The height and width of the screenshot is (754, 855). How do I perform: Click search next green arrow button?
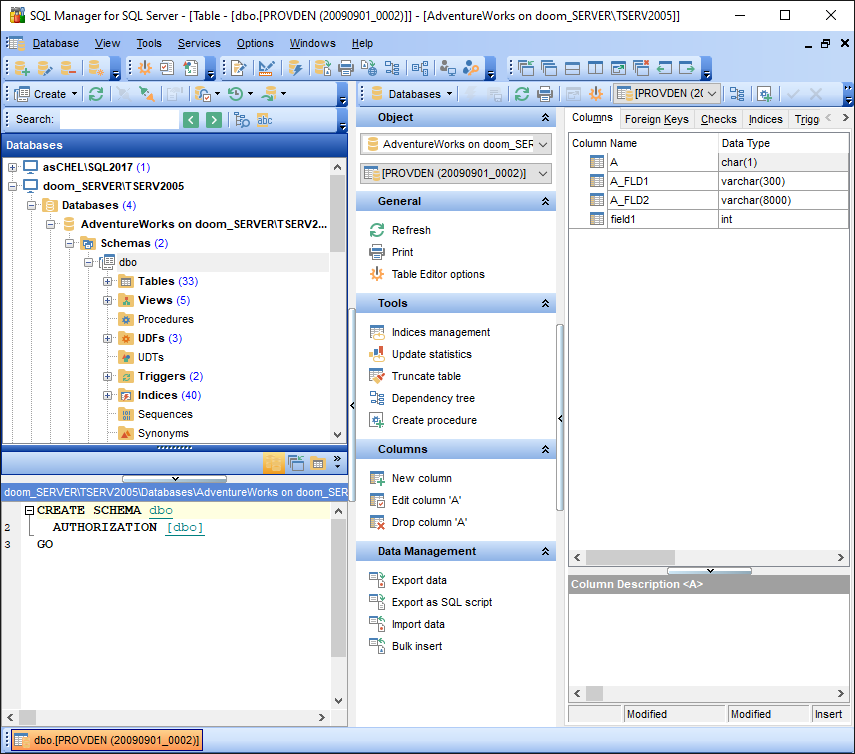click(x=214, y=119)
